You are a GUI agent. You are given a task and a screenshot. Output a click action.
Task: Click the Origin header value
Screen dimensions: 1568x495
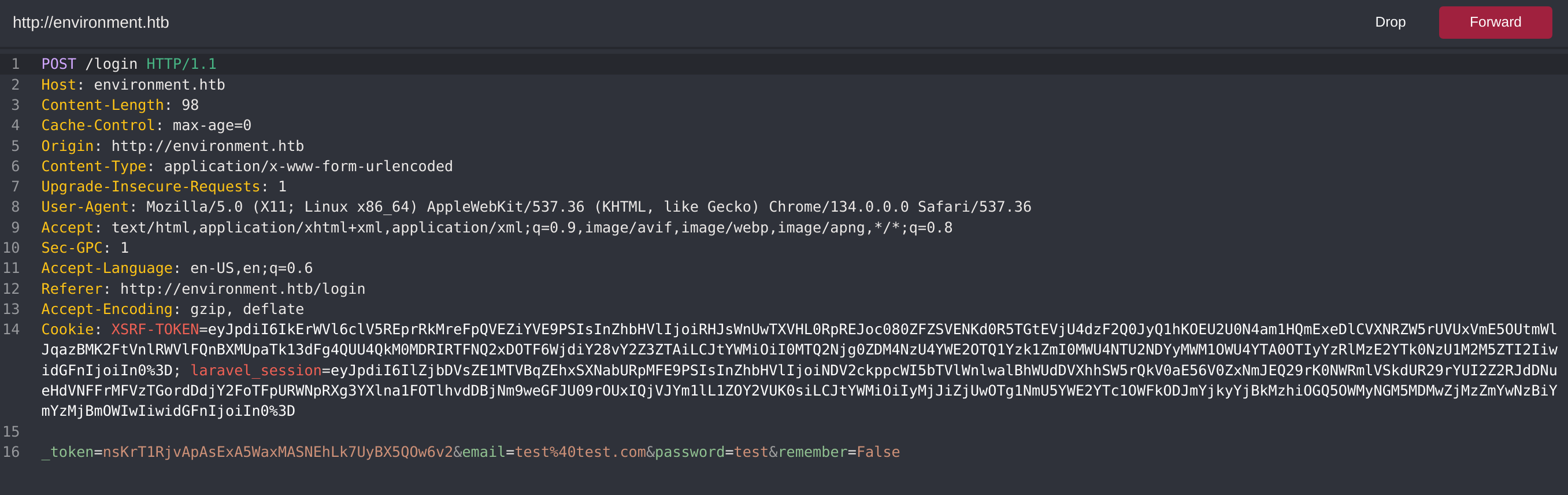(207, 146)
